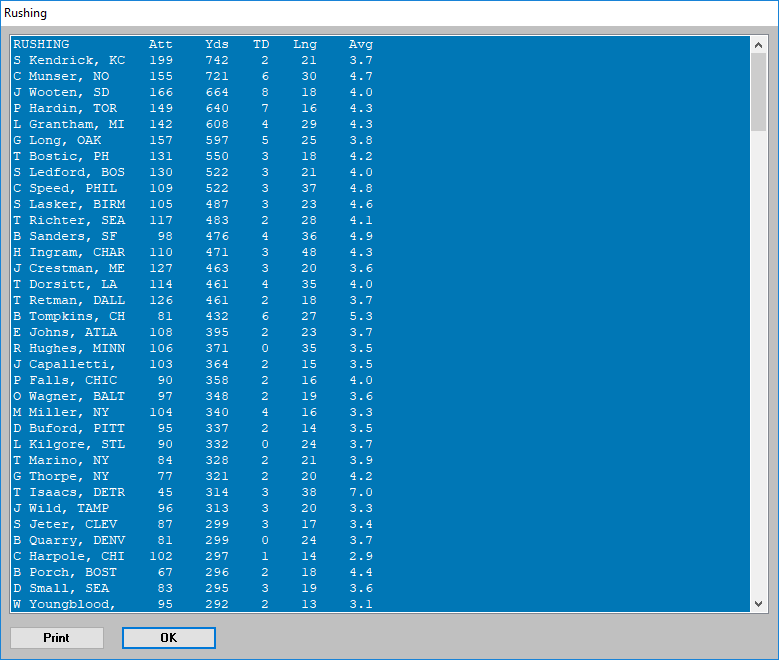Click the empty scrollbar track below the thumb
The image size is (779, 660).
point(759,380)
